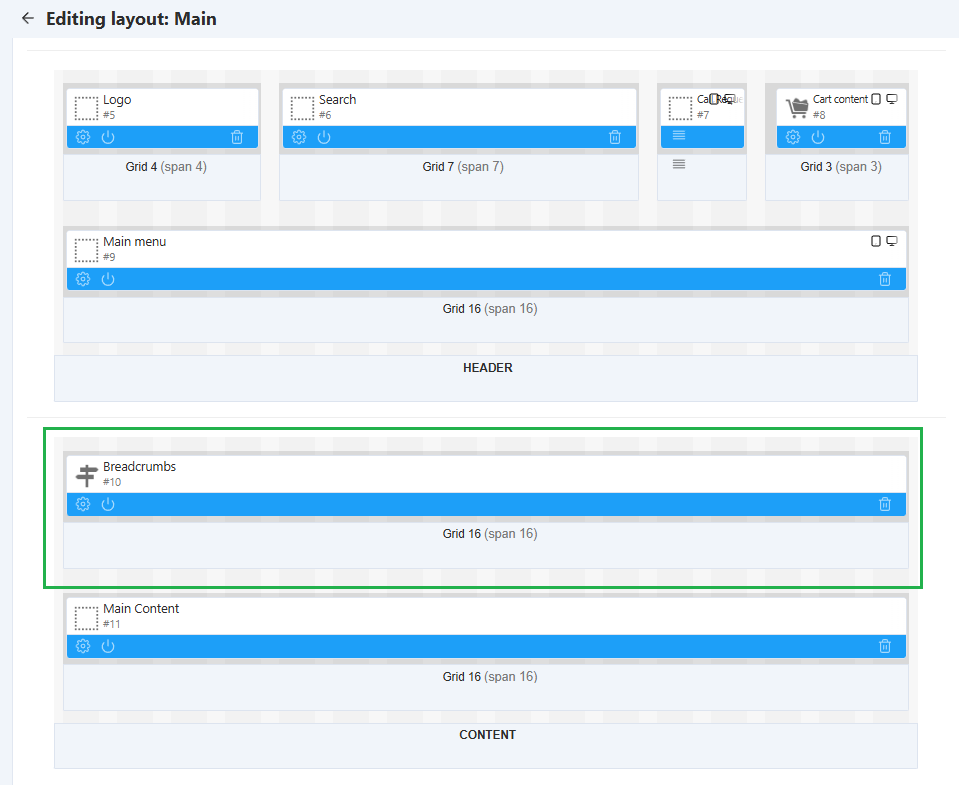The width and height of the screenshot is (959, 785).
Task: Click the Main menu block title
Action: [135, 241]
